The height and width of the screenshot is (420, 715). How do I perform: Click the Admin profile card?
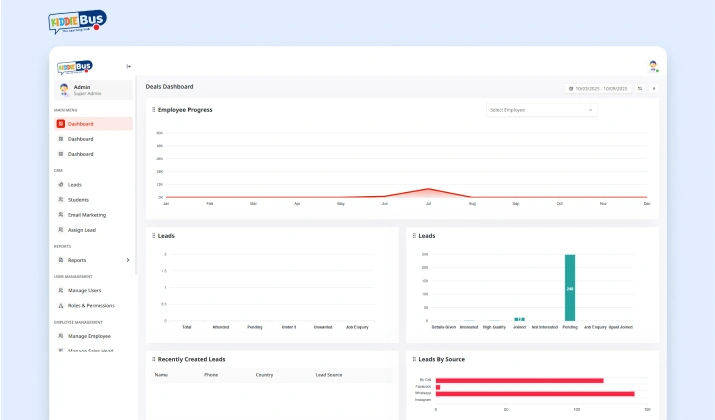pos(93,90)
